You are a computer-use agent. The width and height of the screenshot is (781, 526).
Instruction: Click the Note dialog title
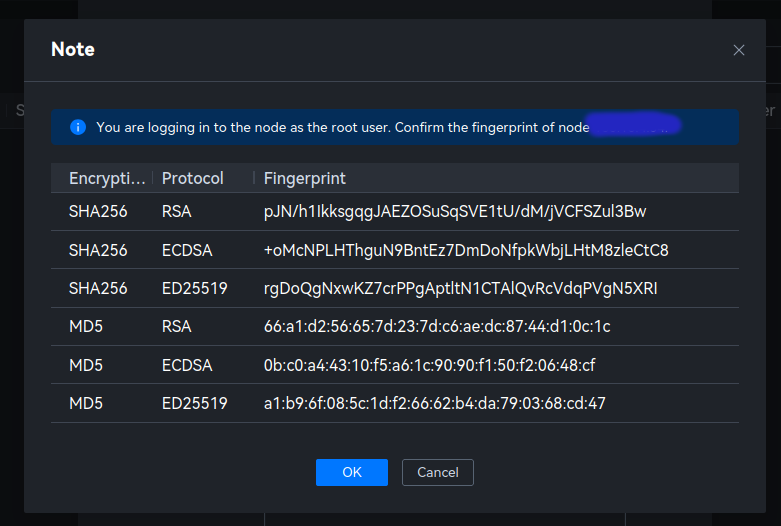[x=73, y=49]
